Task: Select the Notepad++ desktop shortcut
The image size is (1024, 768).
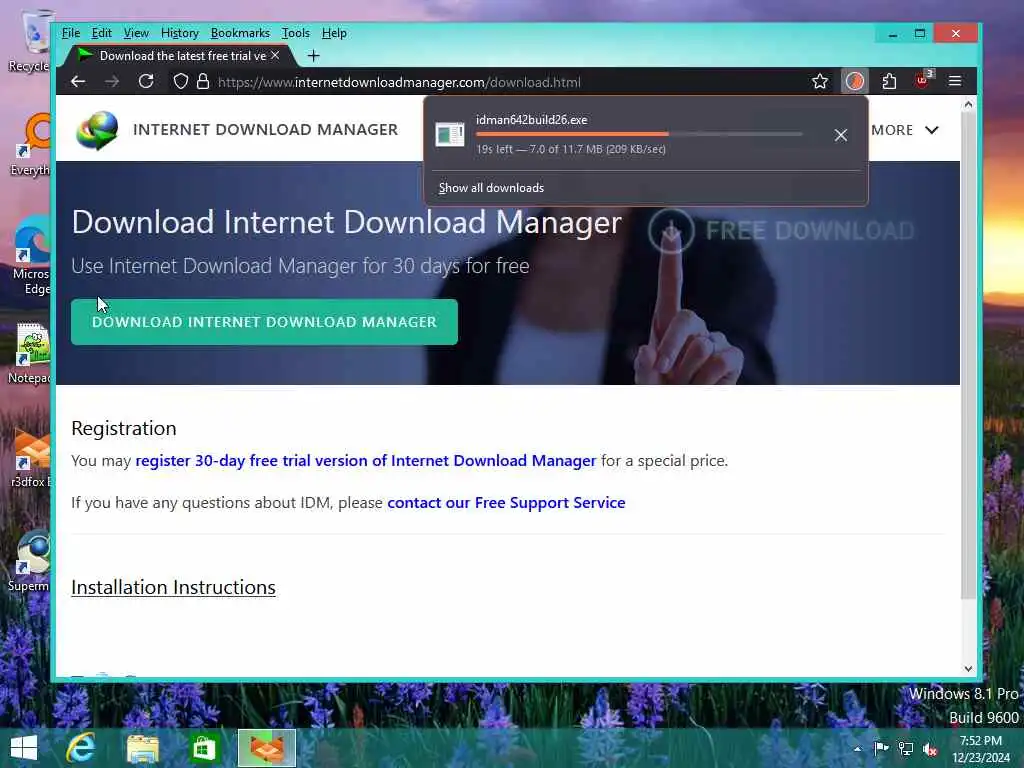Action: (x=29, y=353)
